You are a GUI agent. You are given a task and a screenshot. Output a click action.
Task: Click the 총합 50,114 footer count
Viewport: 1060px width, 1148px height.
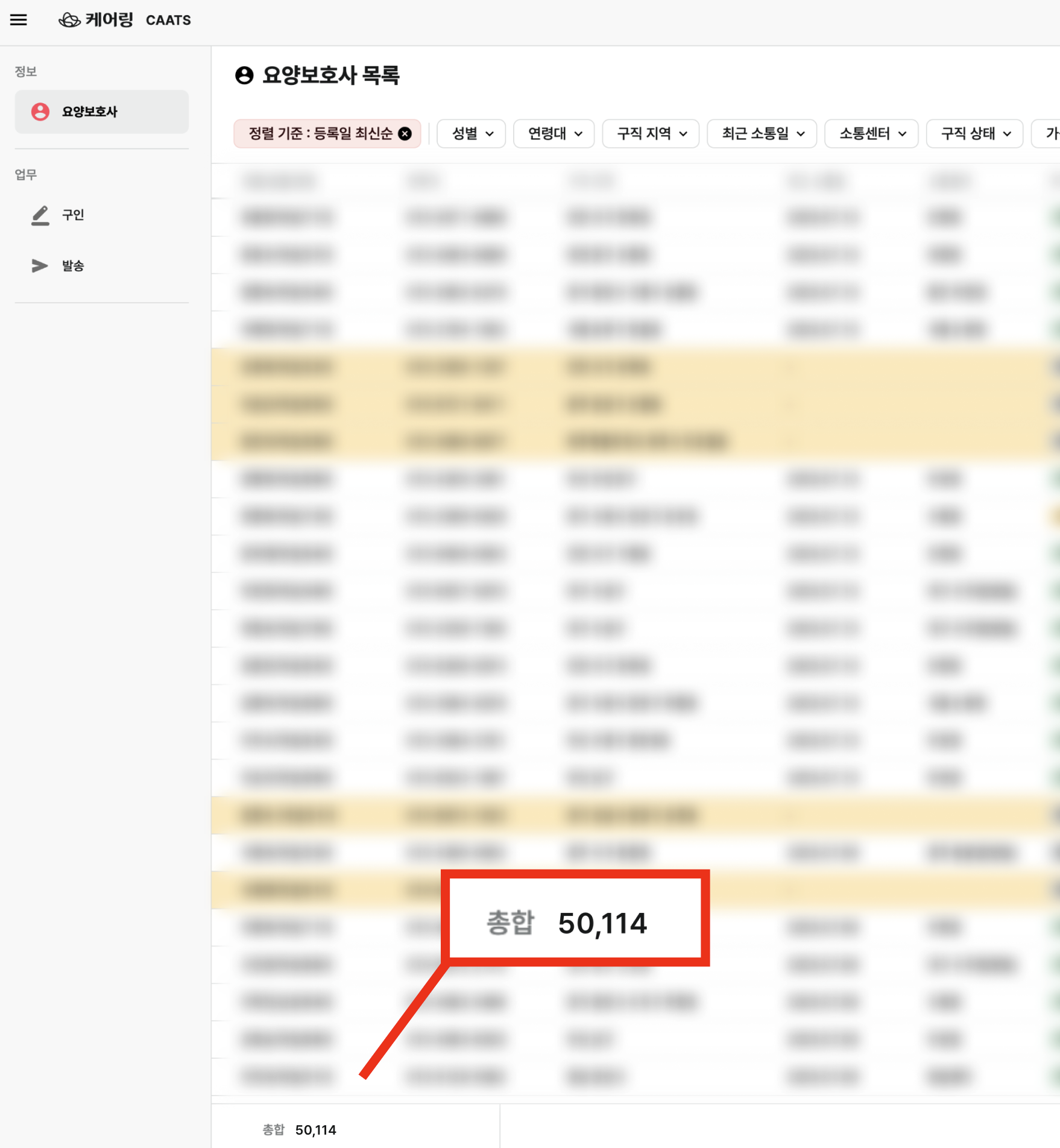[300, 1130]
